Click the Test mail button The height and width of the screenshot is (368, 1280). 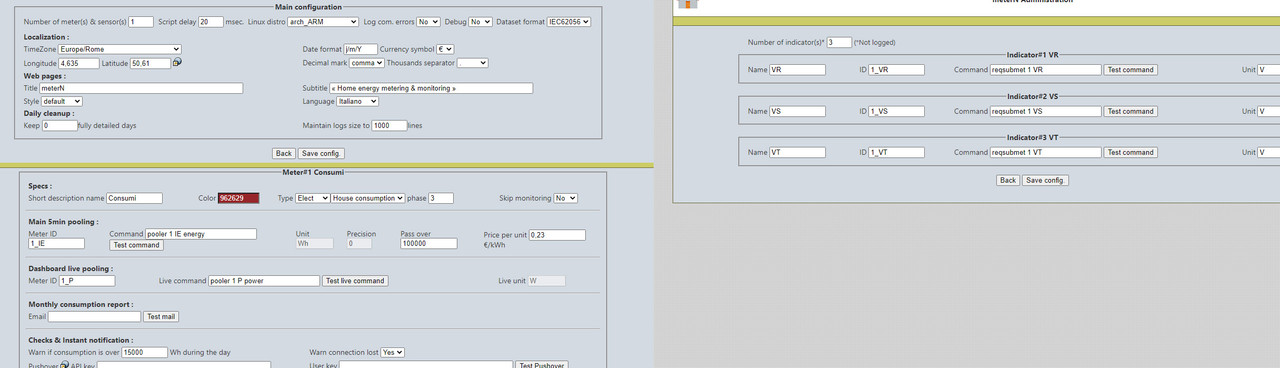click(x=161, y=316)
